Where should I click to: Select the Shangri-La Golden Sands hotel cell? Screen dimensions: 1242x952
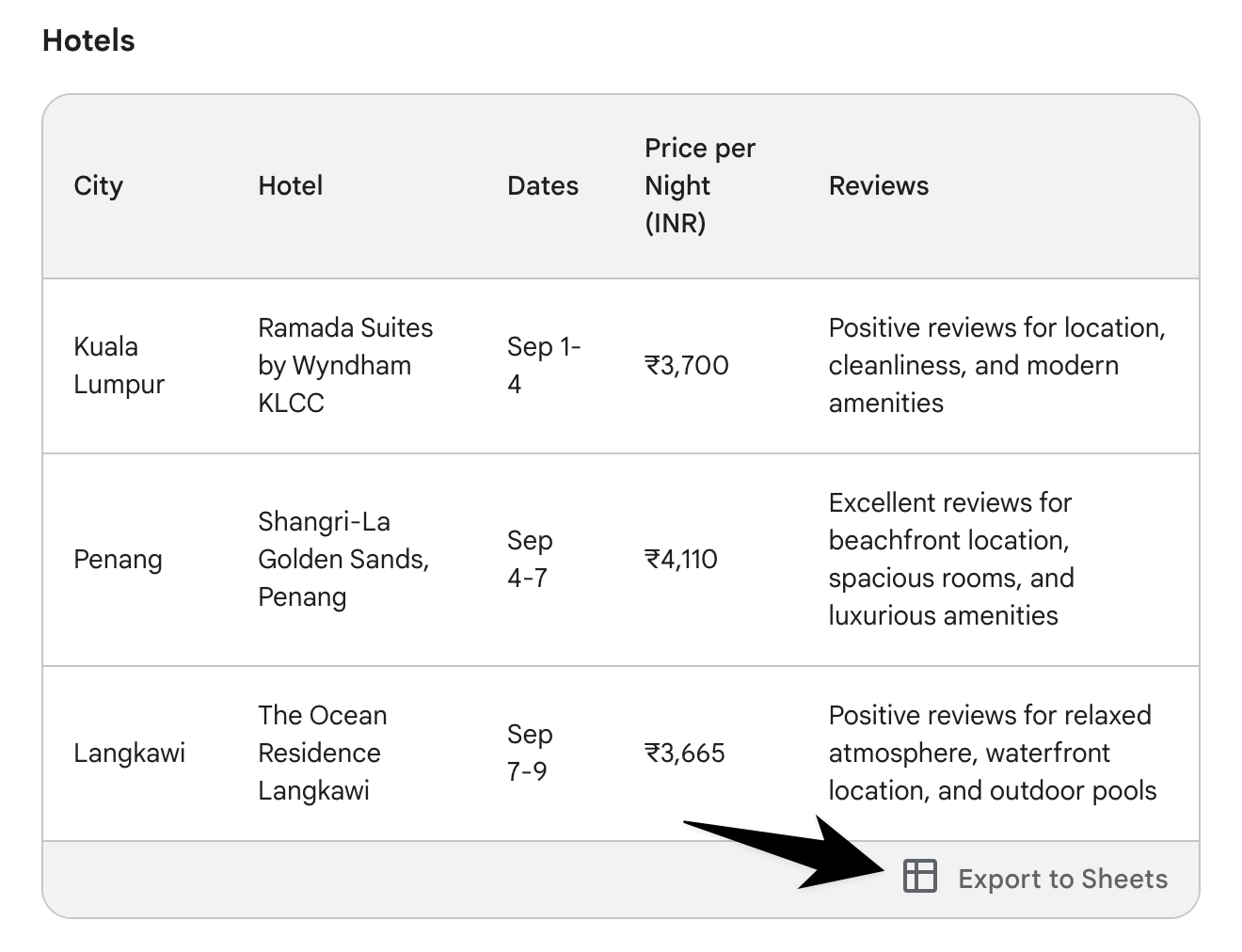pyautogui.click(x=343, y=559)
